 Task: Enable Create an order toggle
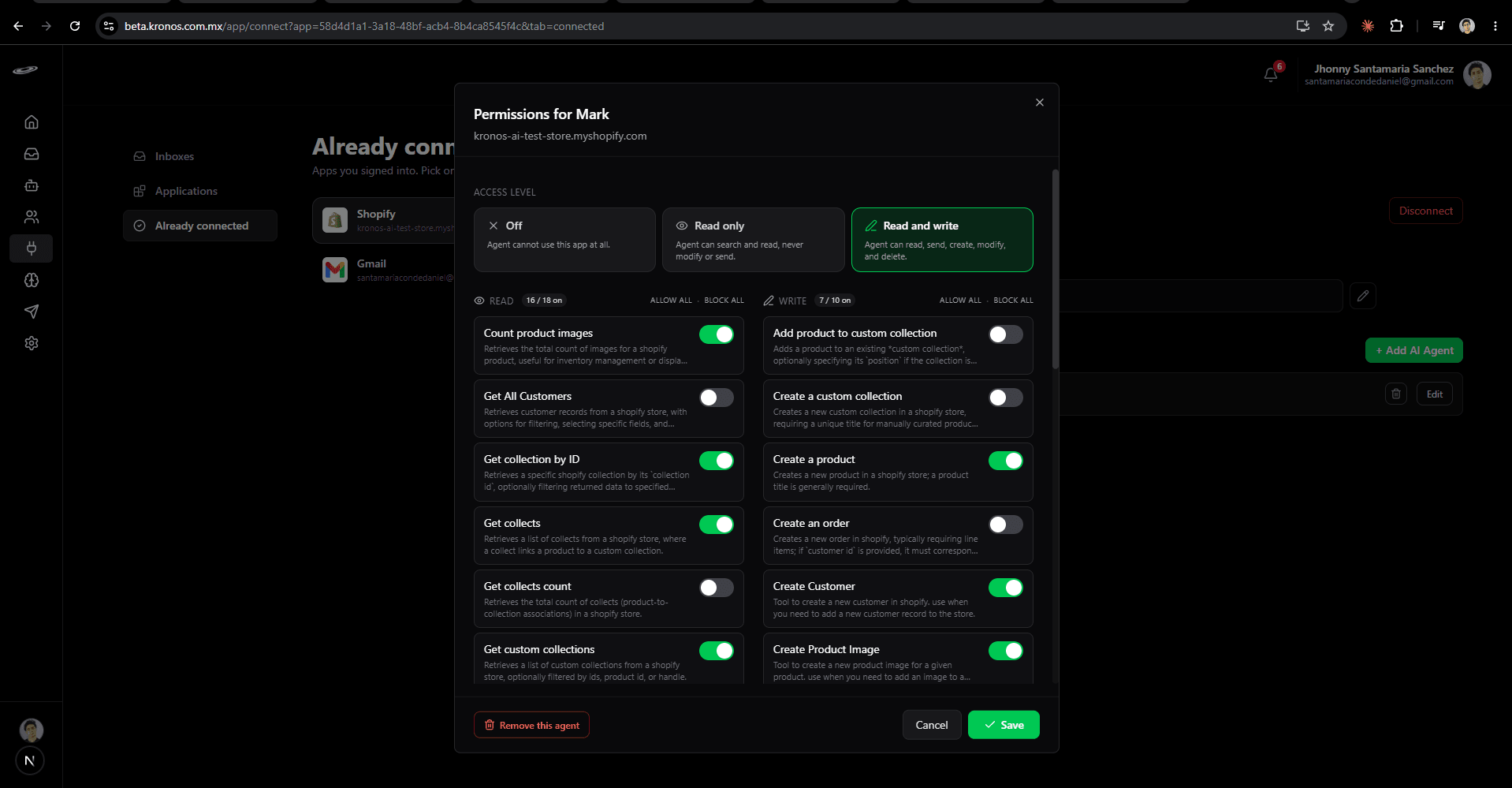1006,525
